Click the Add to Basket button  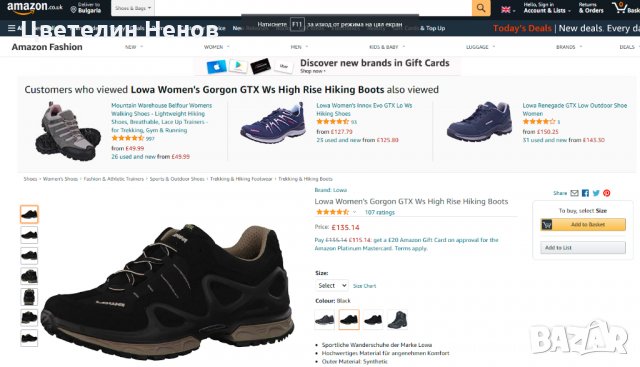click(x=583, y=225)
